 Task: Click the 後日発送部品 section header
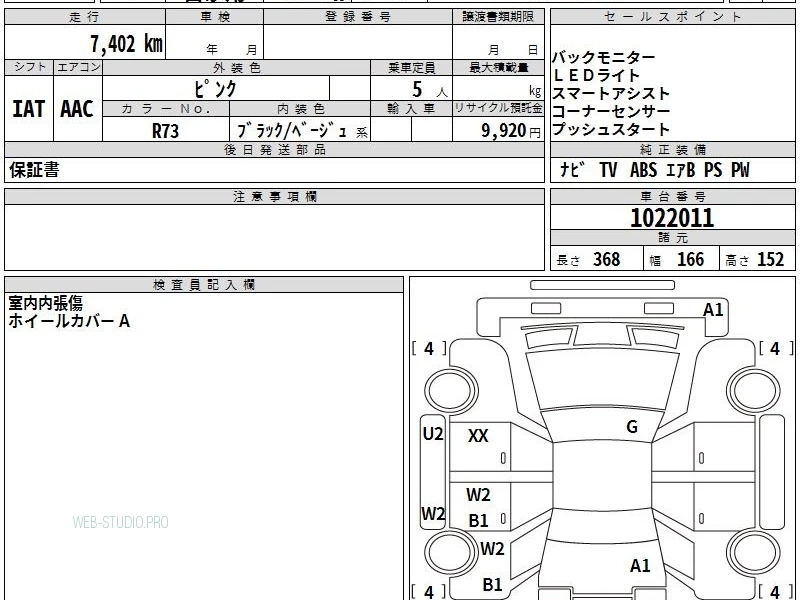[274, 149]
